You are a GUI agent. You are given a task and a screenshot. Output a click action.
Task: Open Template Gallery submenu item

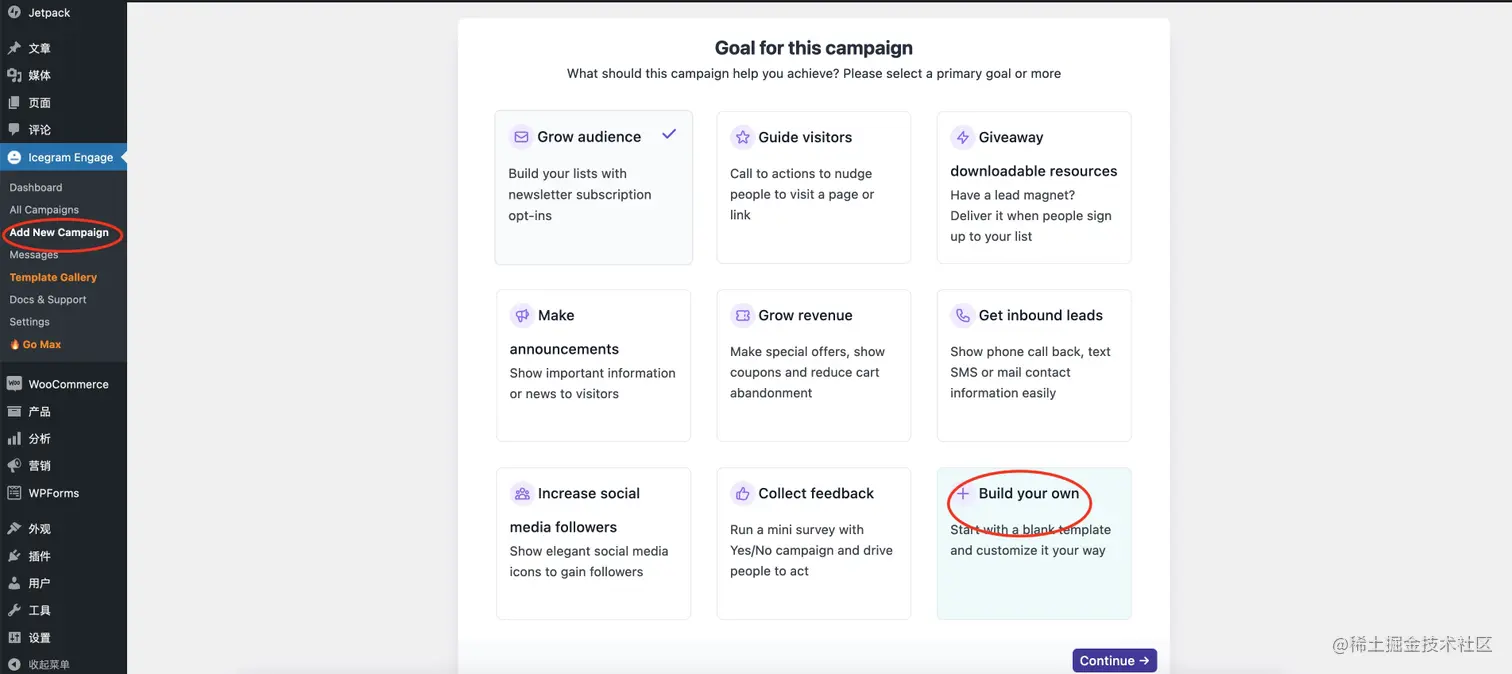(53, 277)
